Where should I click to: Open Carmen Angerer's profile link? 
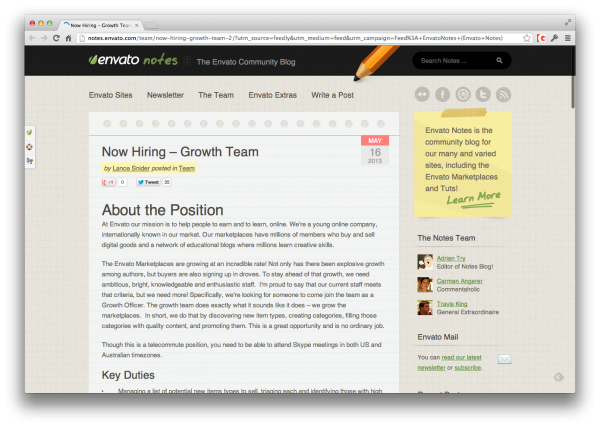point(460,281)
